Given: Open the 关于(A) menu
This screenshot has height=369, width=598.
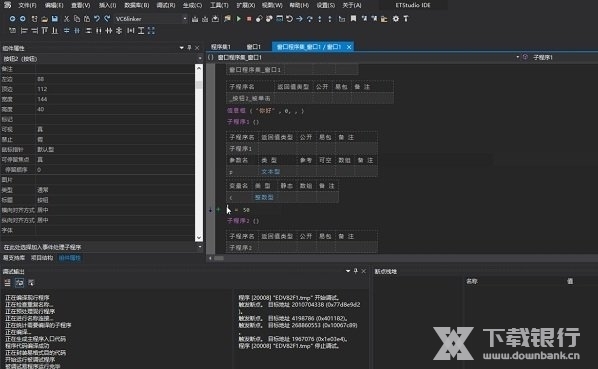Looking at the screenshot, I should pos(352,5).
